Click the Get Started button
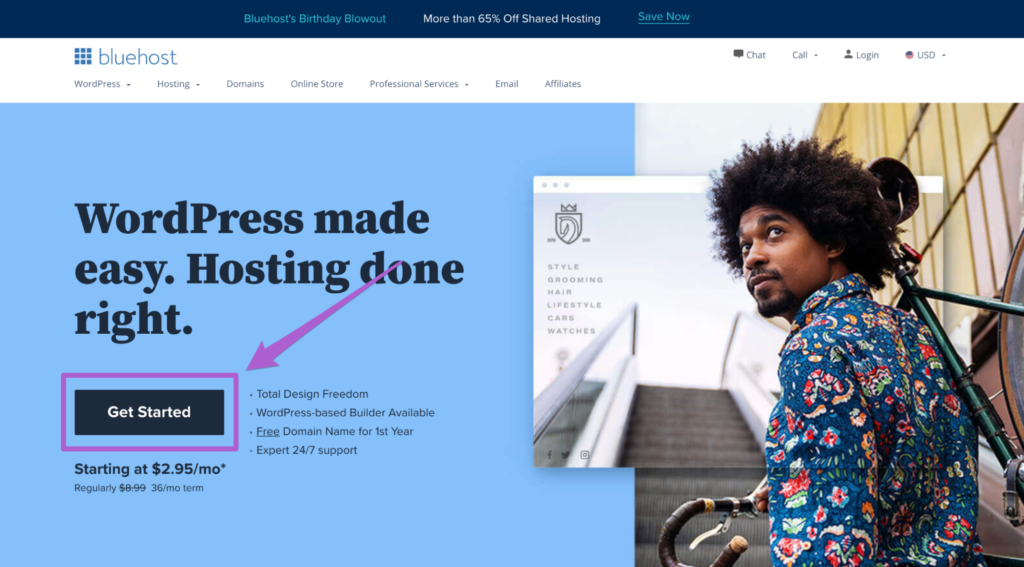Image resolution: width=1024 pixels, height=567 pixels. coord(149,412)
